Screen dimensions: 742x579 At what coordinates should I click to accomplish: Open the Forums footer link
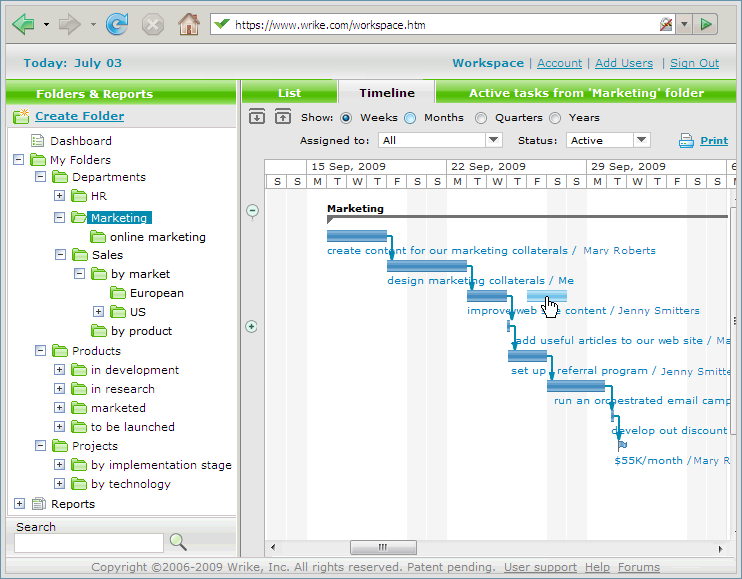click(639, 567)
